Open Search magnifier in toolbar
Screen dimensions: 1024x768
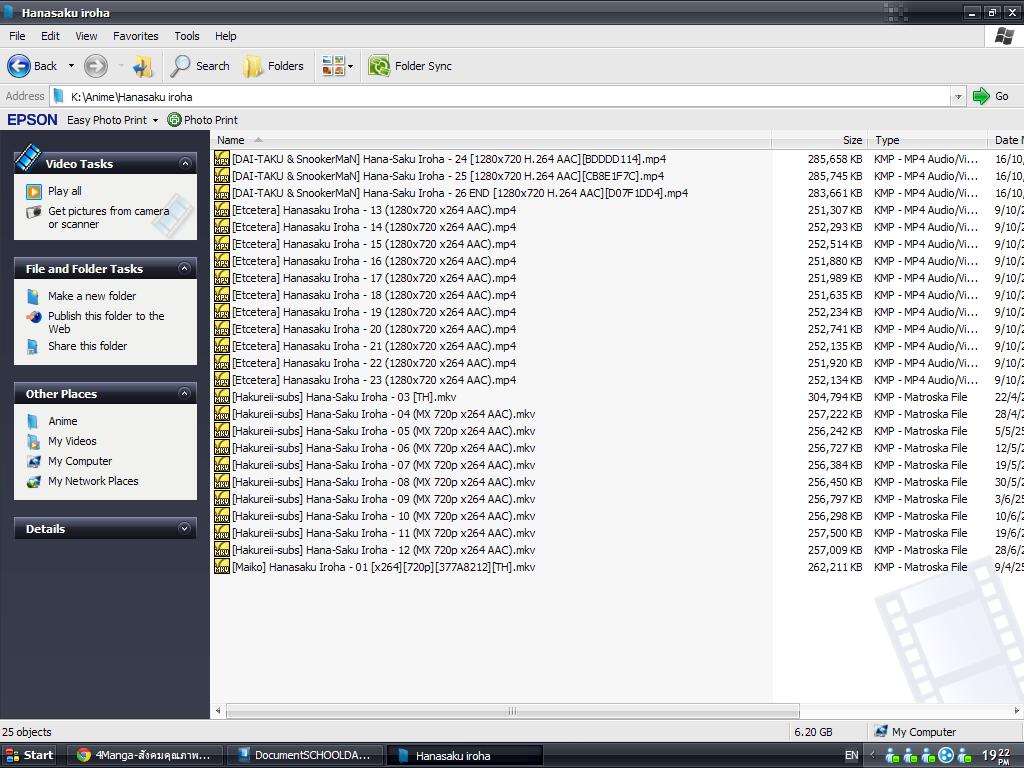tap(180, 66)
